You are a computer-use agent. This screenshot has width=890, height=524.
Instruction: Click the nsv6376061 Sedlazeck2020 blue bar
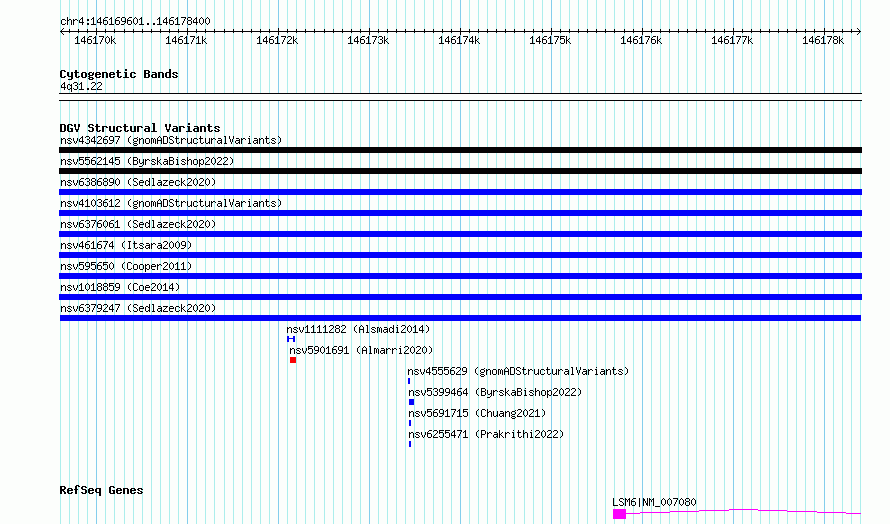coord(460,234)
